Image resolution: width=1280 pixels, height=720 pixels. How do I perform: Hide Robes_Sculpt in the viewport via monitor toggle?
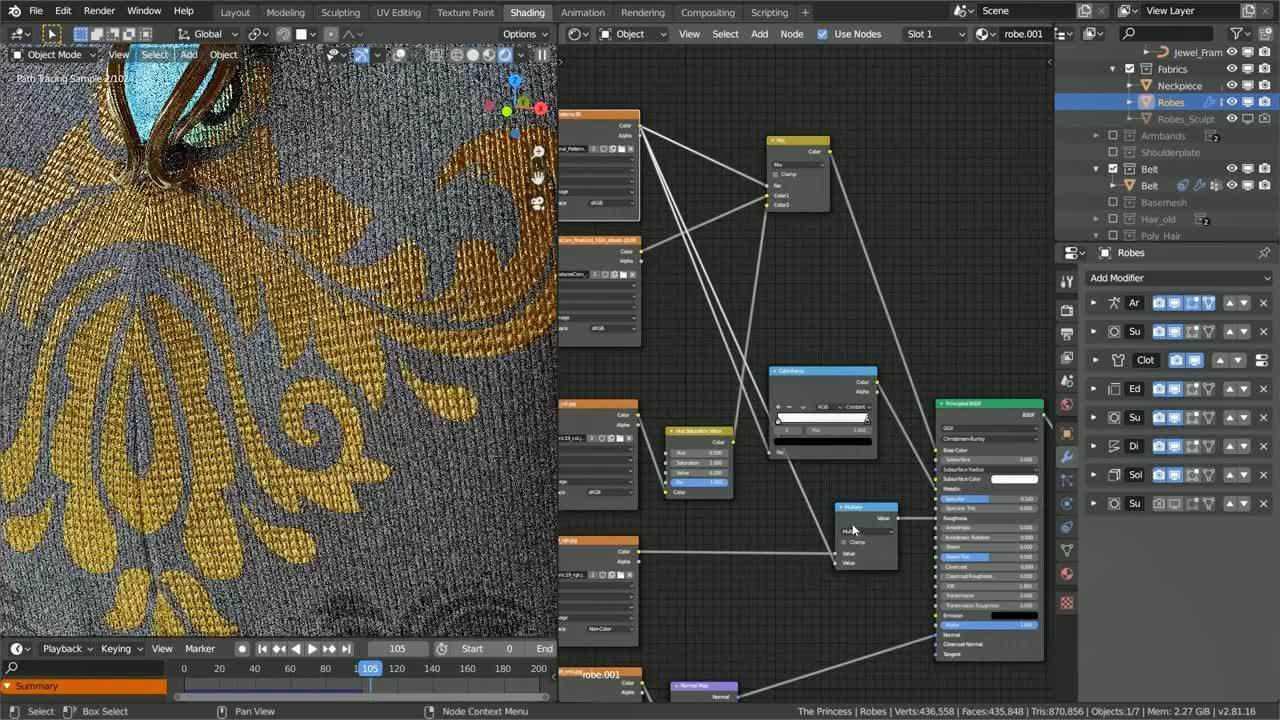1247,119
